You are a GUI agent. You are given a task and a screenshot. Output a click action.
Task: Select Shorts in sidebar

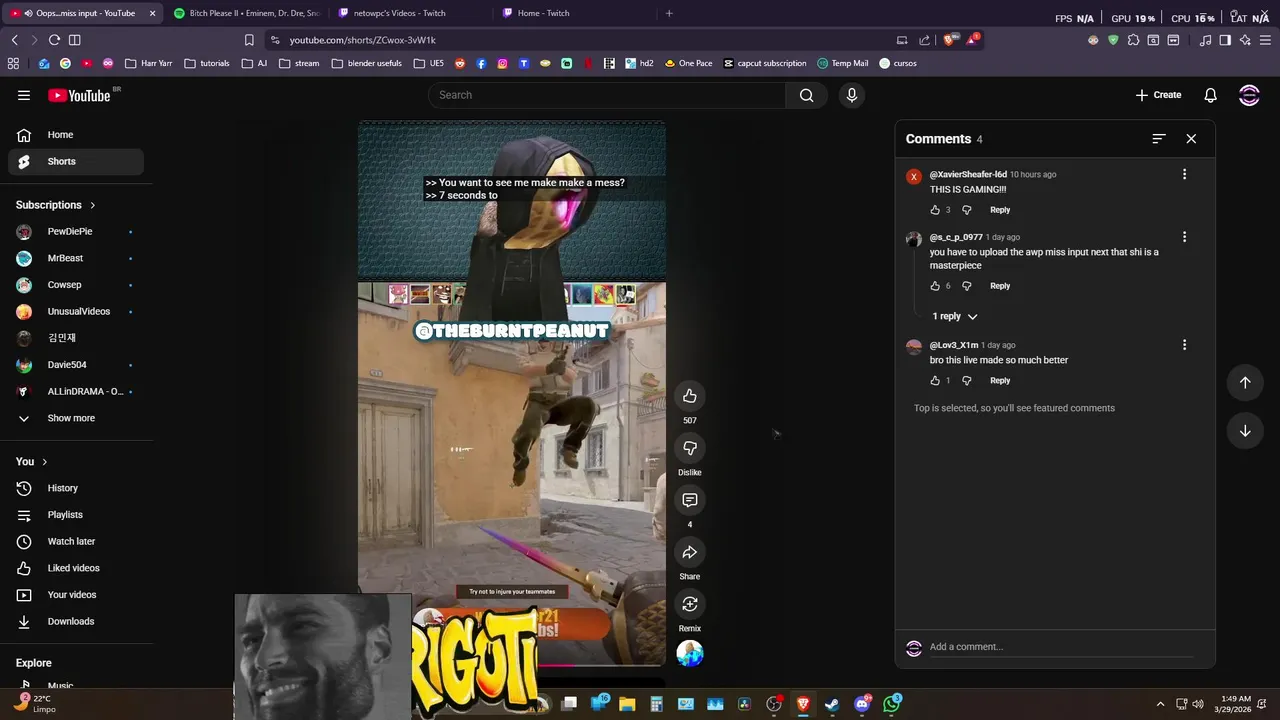click(76, 161)
